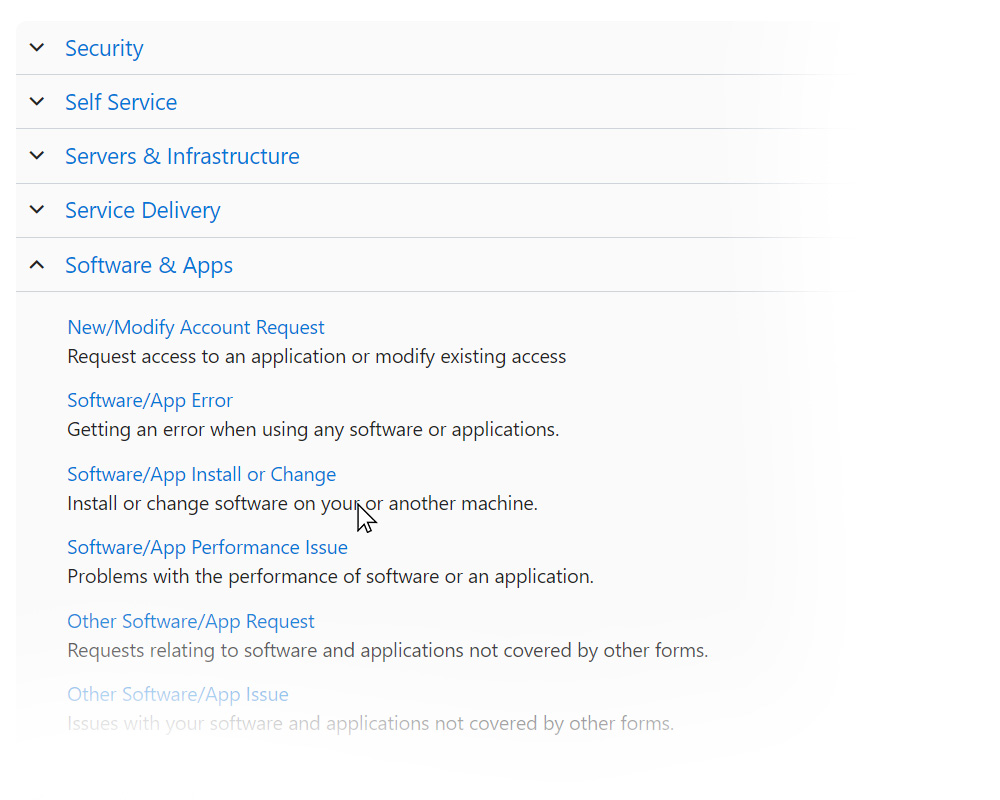Click the Software & Apps heading text
The image size is (1000, 800).
[x=149, y=265]
